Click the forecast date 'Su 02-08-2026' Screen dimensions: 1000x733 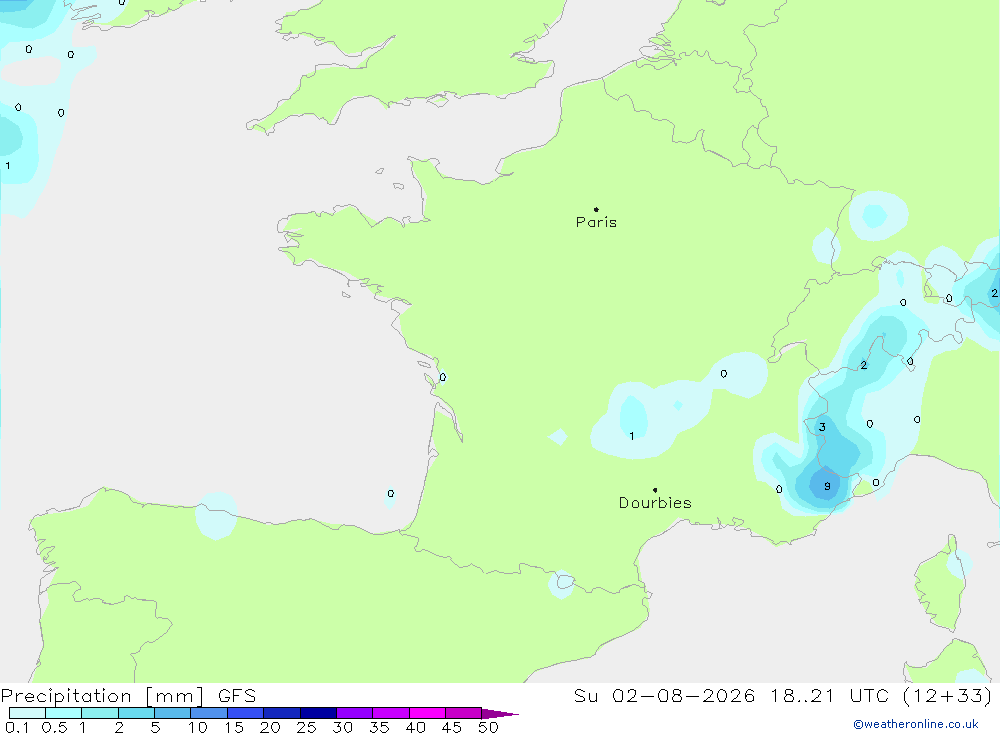click(664, 696)
